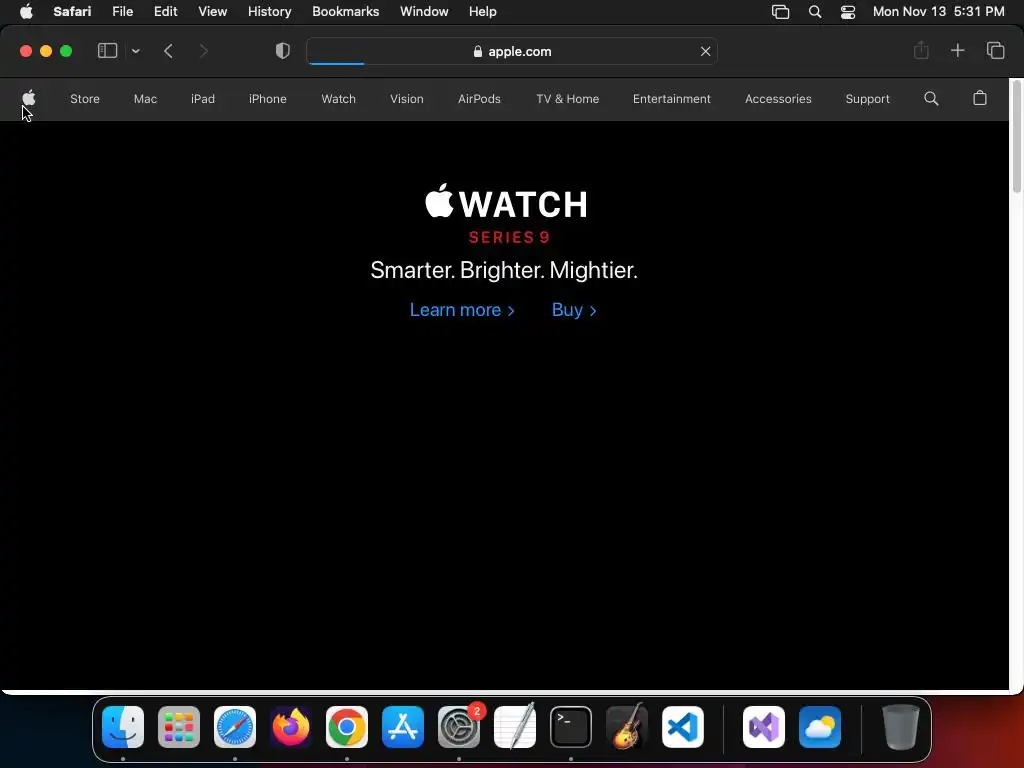Open Terminal from the Dock
This screenshot has height=768, width=1024.
pos(571,727)
